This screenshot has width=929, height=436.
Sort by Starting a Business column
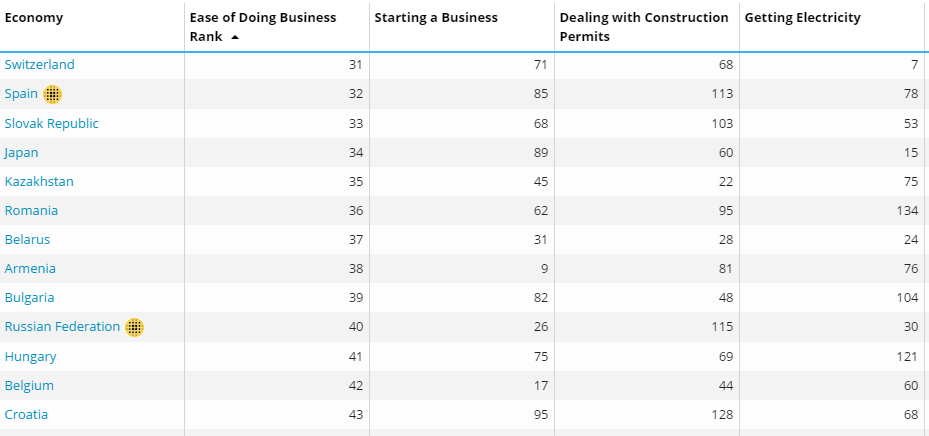coord(436,18)
